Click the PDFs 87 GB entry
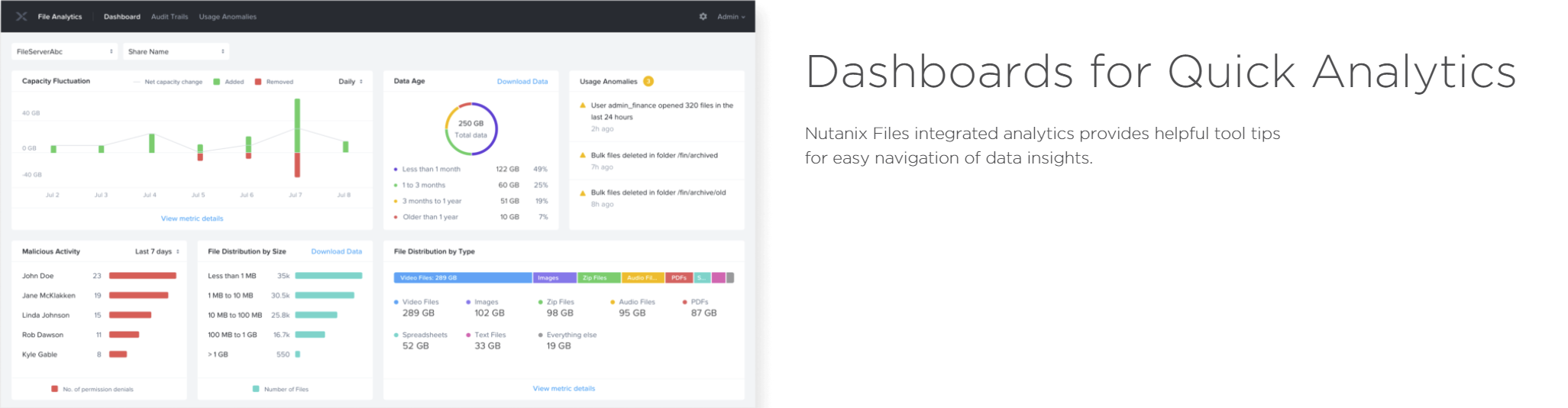Screen dimensions: 1568x408 [x=700, y=308]
